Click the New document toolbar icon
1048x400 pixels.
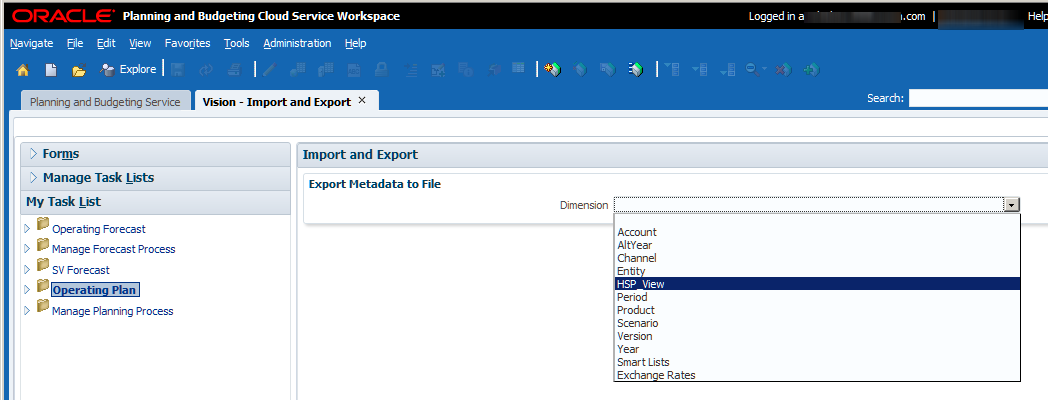point(51,70)
